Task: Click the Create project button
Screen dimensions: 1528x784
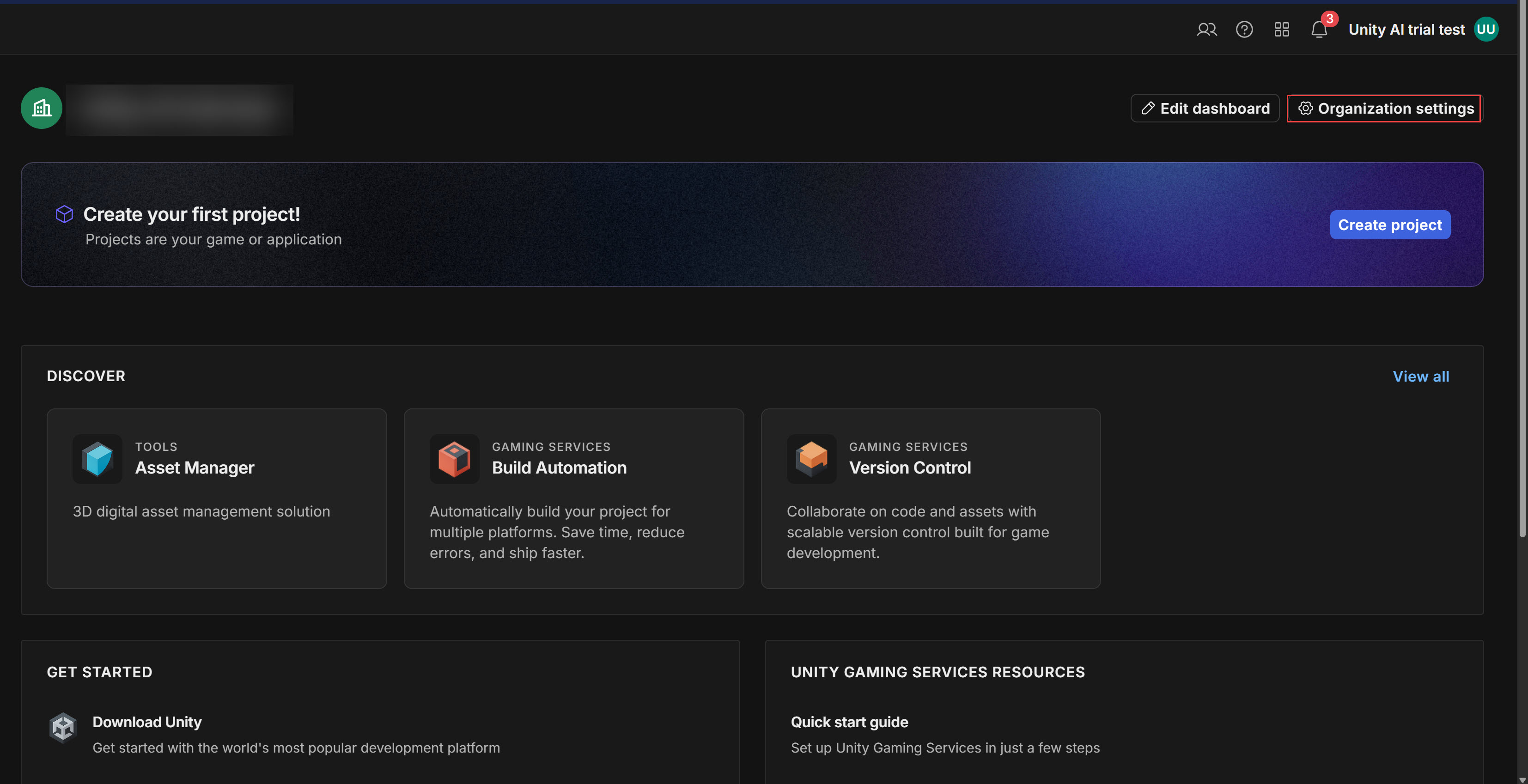Action: [1390, 225]
